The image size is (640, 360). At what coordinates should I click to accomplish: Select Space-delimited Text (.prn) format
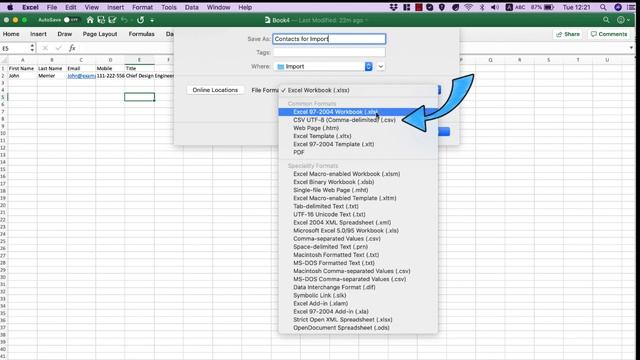click(358, 247)
